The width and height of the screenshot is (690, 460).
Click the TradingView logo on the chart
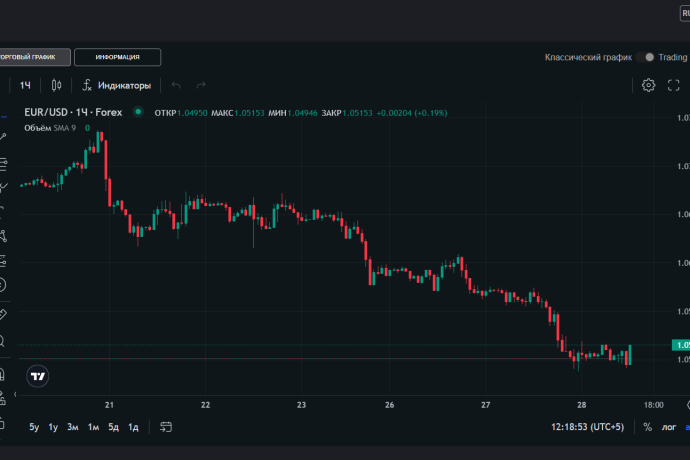coord(37,376)
